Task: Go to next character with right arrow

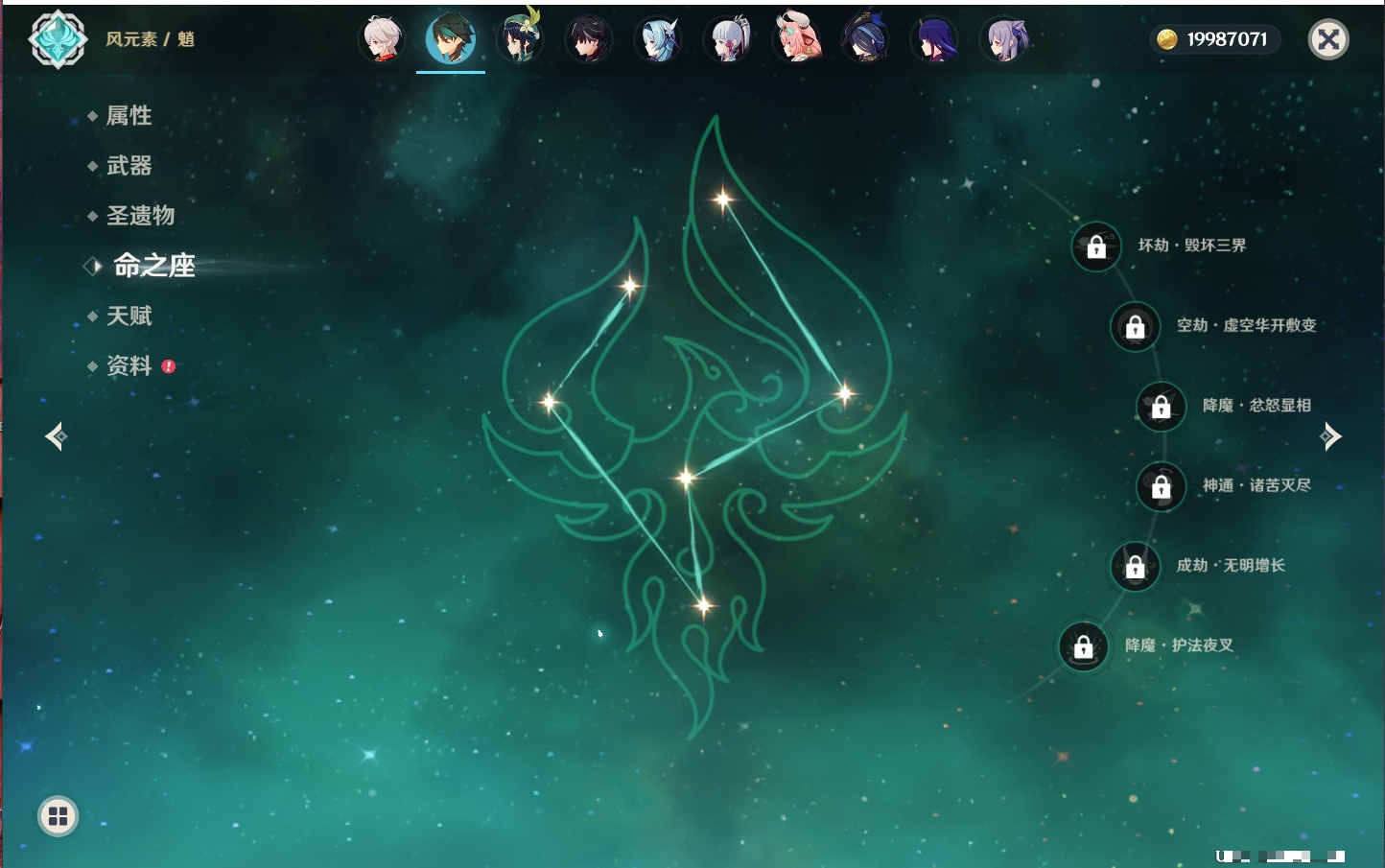Action: point(1329,436)
